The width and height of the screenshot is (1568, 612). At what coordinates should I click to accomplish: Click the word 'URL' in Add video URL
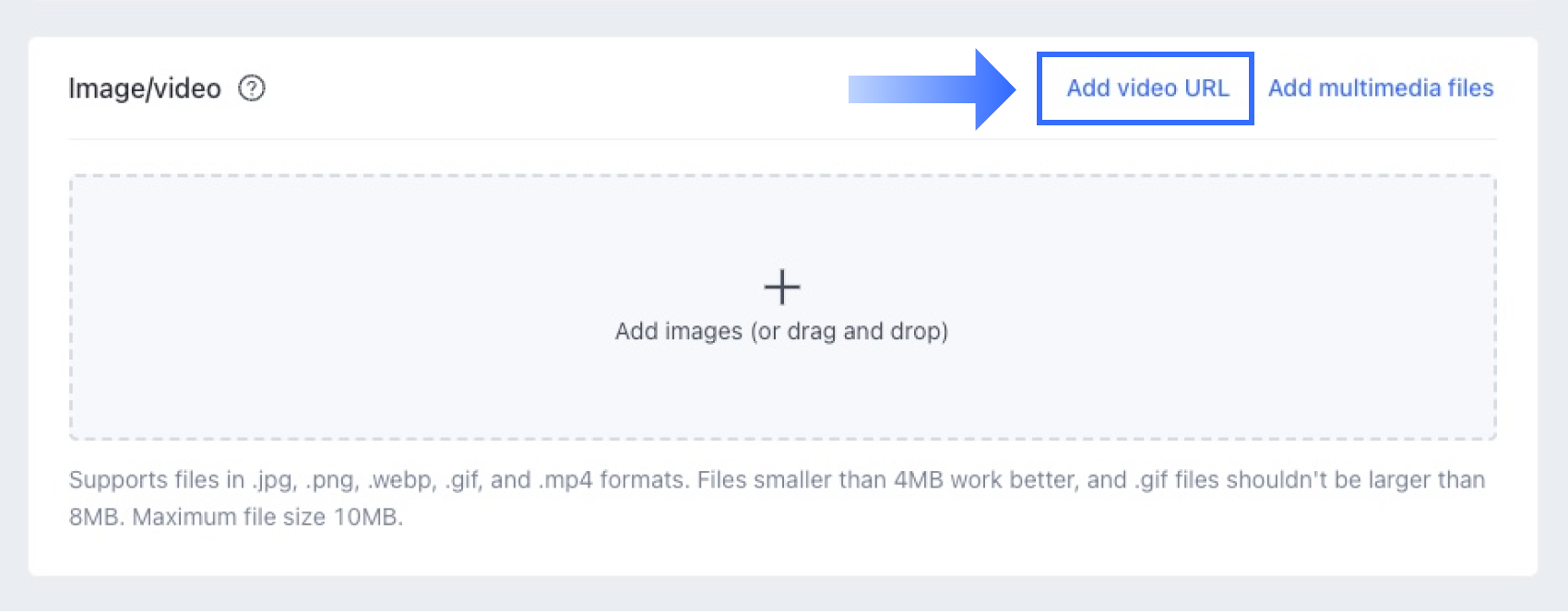coord(1206,88)
